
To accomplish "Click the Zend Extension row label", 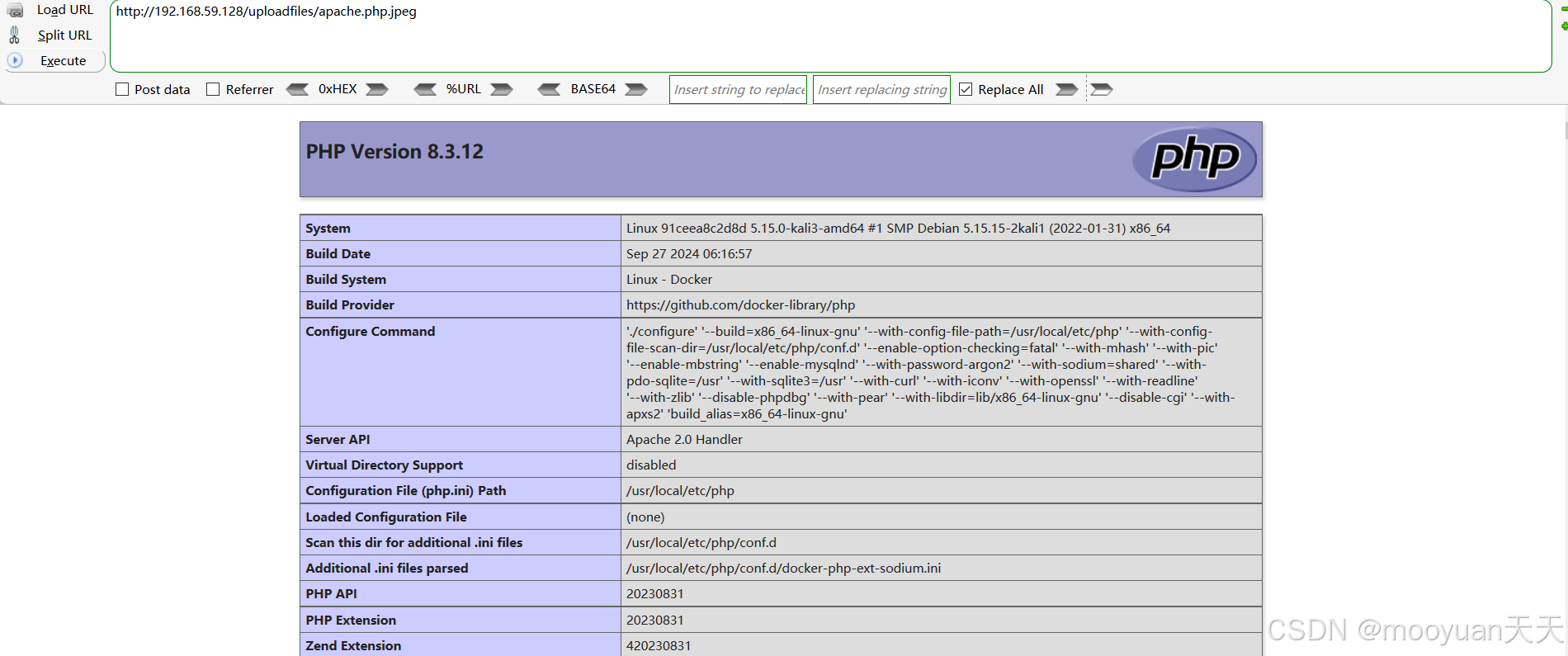I will (x=353, y=646).
